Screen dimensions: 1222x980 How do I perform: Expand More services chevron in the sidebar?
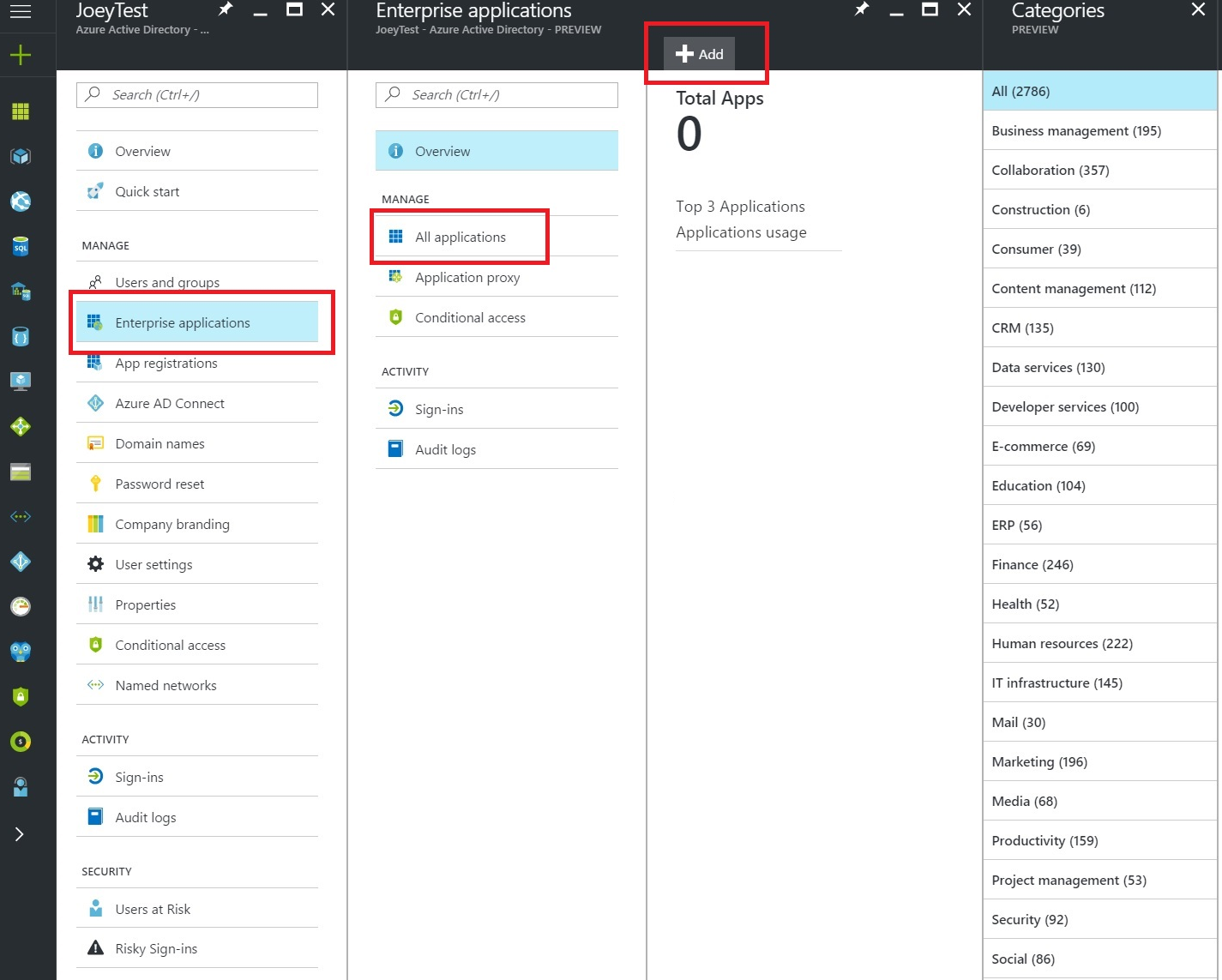click(19, 834)
